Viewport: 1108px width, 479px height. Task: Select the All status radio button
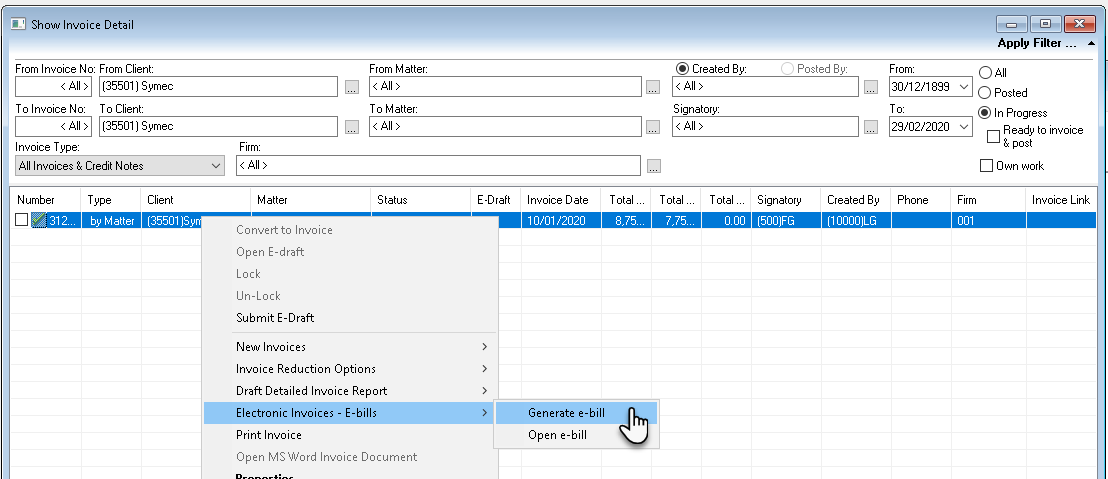pos(985,73)
